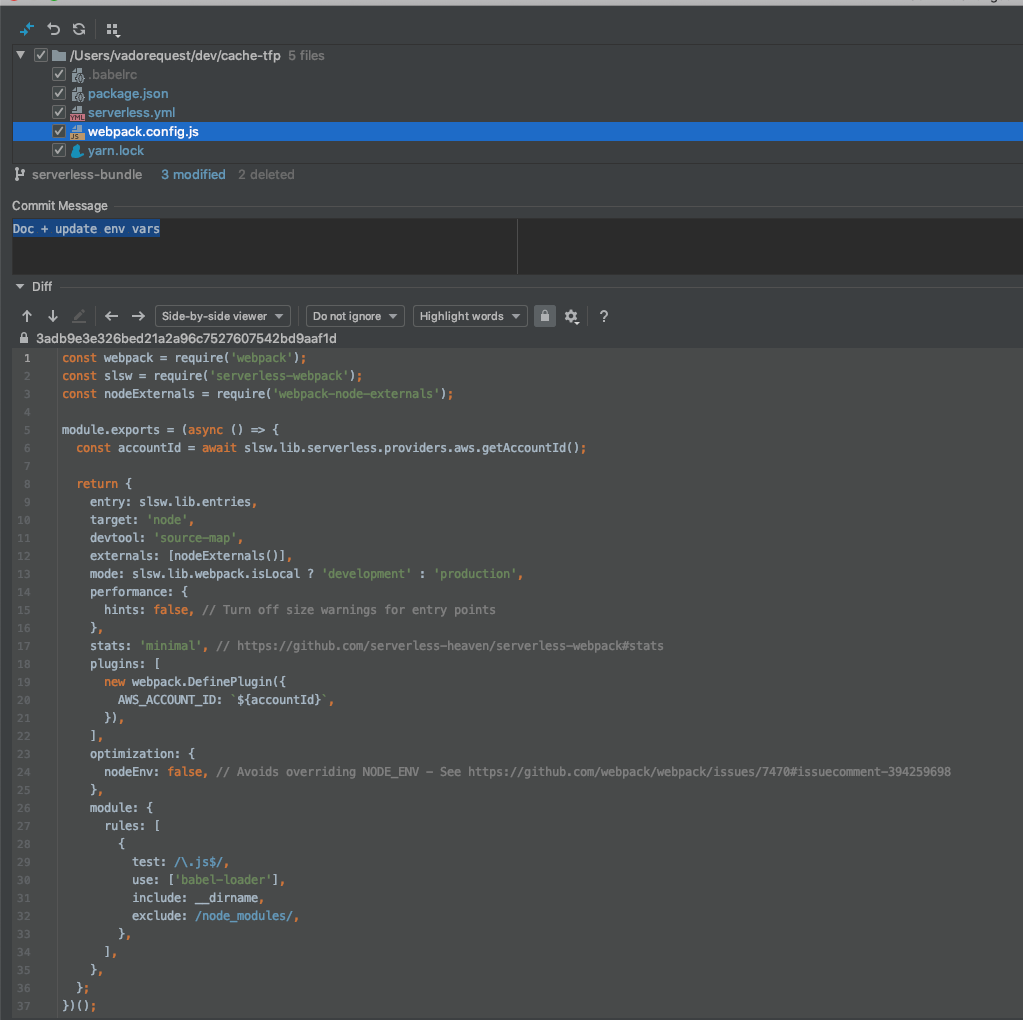Click the grayed pencil edit icon

pyautogui.click(x=79, y=317)
